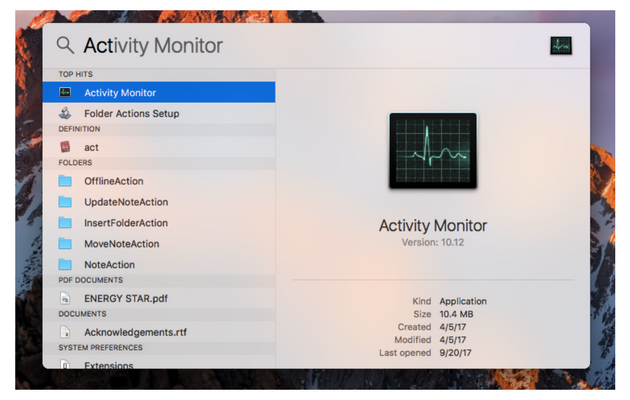Click the DEFINITION section header
630x400 pixels.
pyautogui.click(x=79, y=129)
